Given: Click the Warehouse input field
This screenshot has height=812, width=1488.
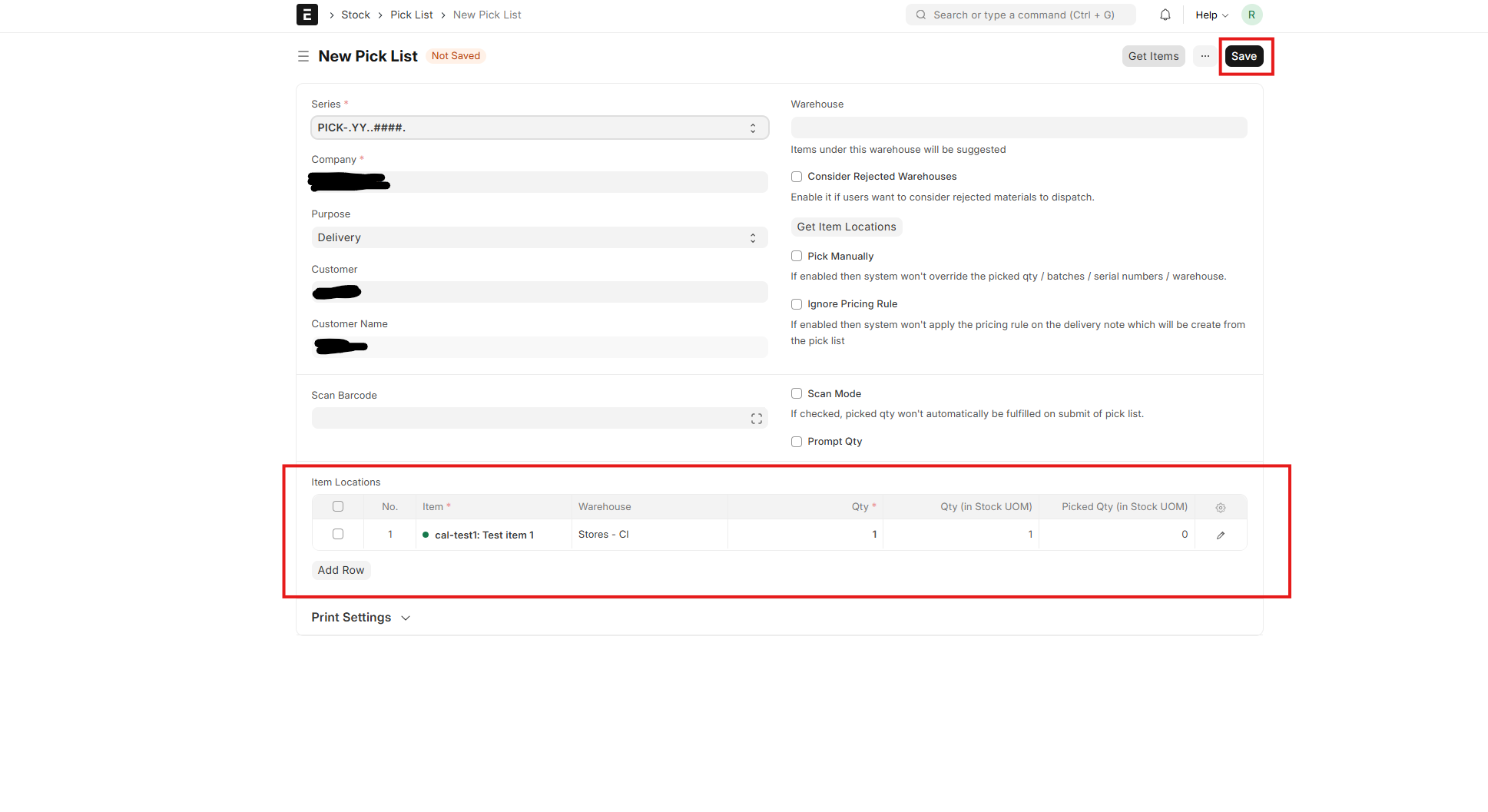Looking at the screenshot, I should (1019, 128).
